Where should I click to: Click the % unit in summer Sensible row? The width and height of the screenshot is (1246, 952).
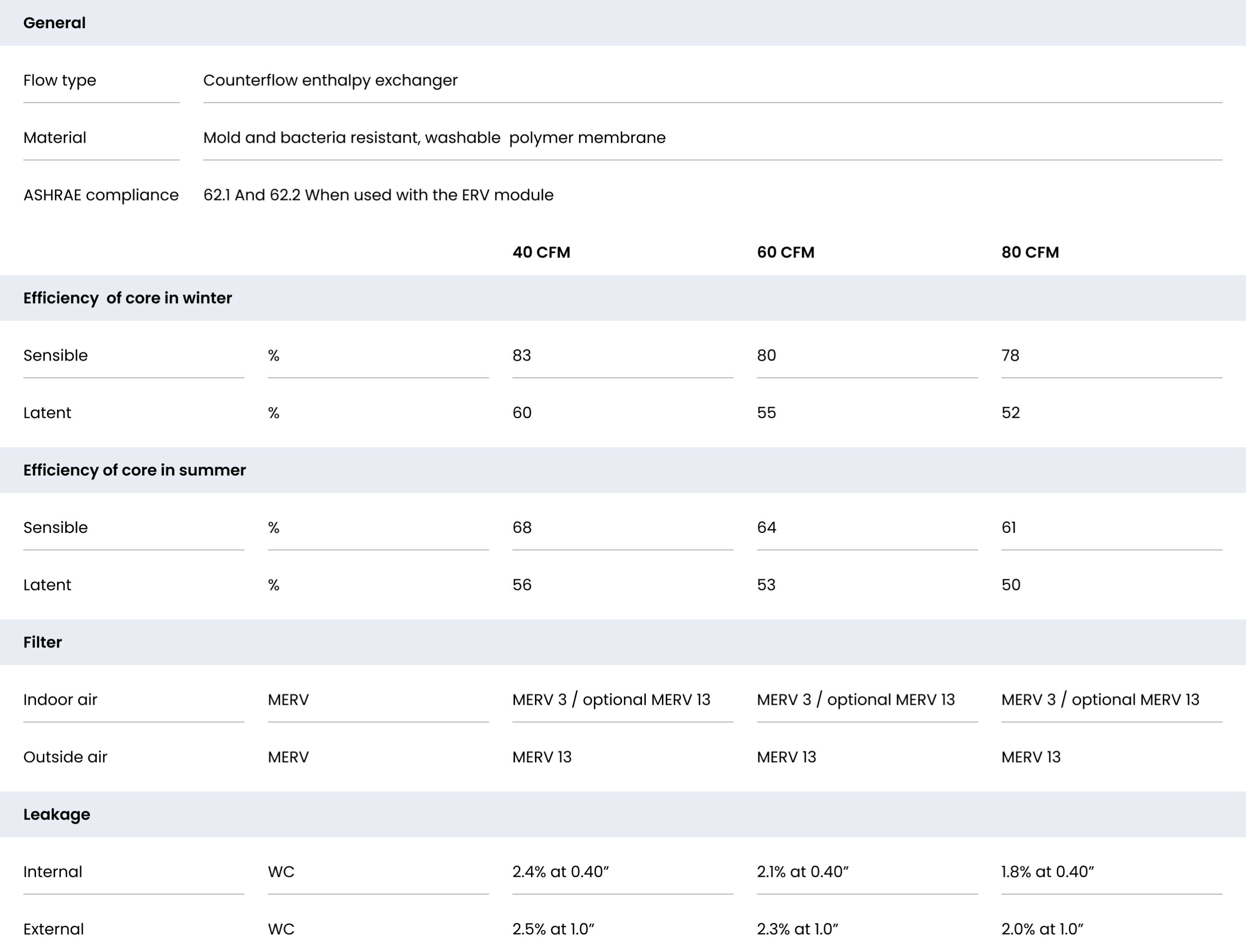pos(274,528)
